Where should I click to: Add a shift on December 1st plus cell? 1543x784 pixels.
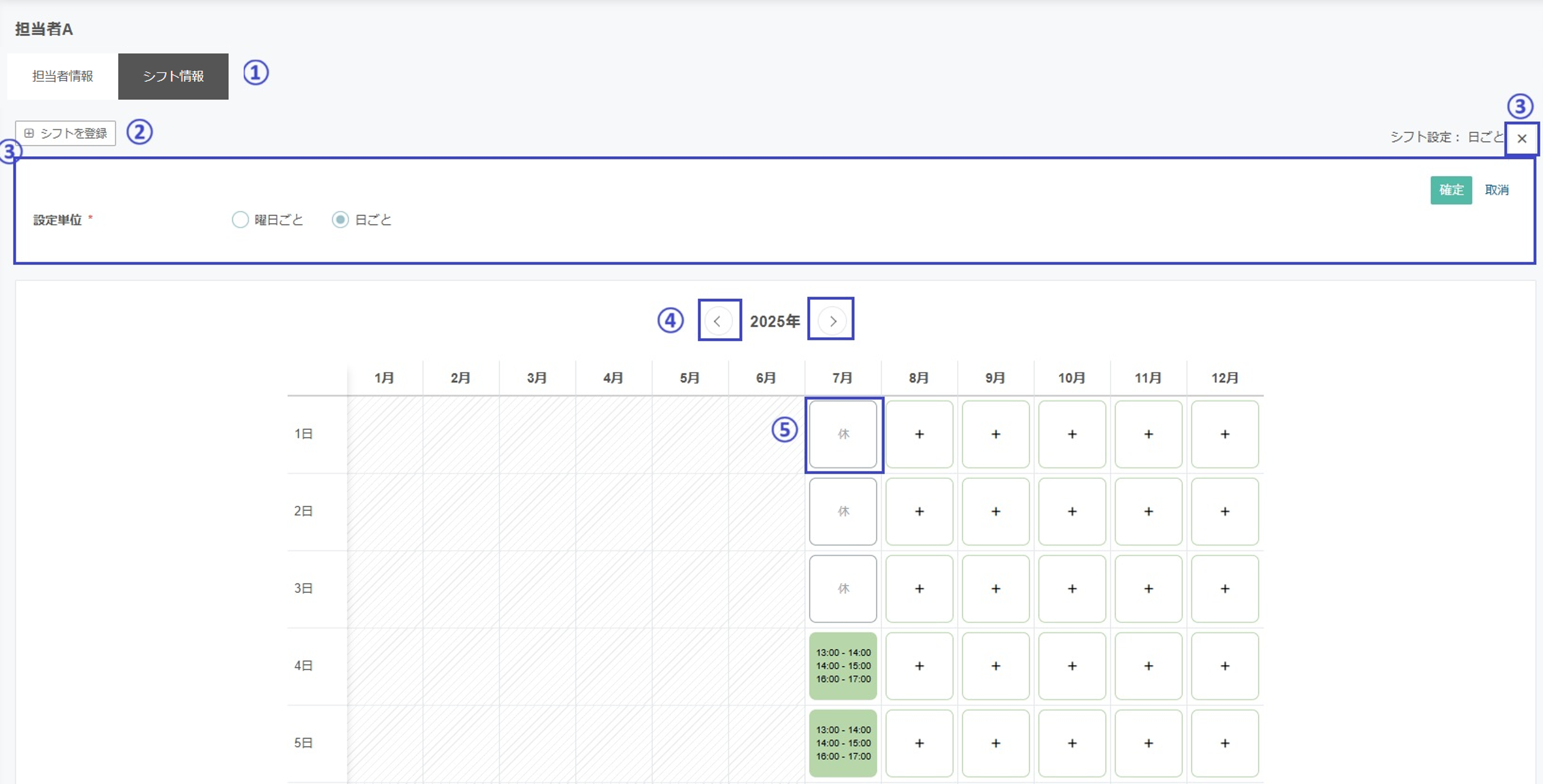(1224, 435)
